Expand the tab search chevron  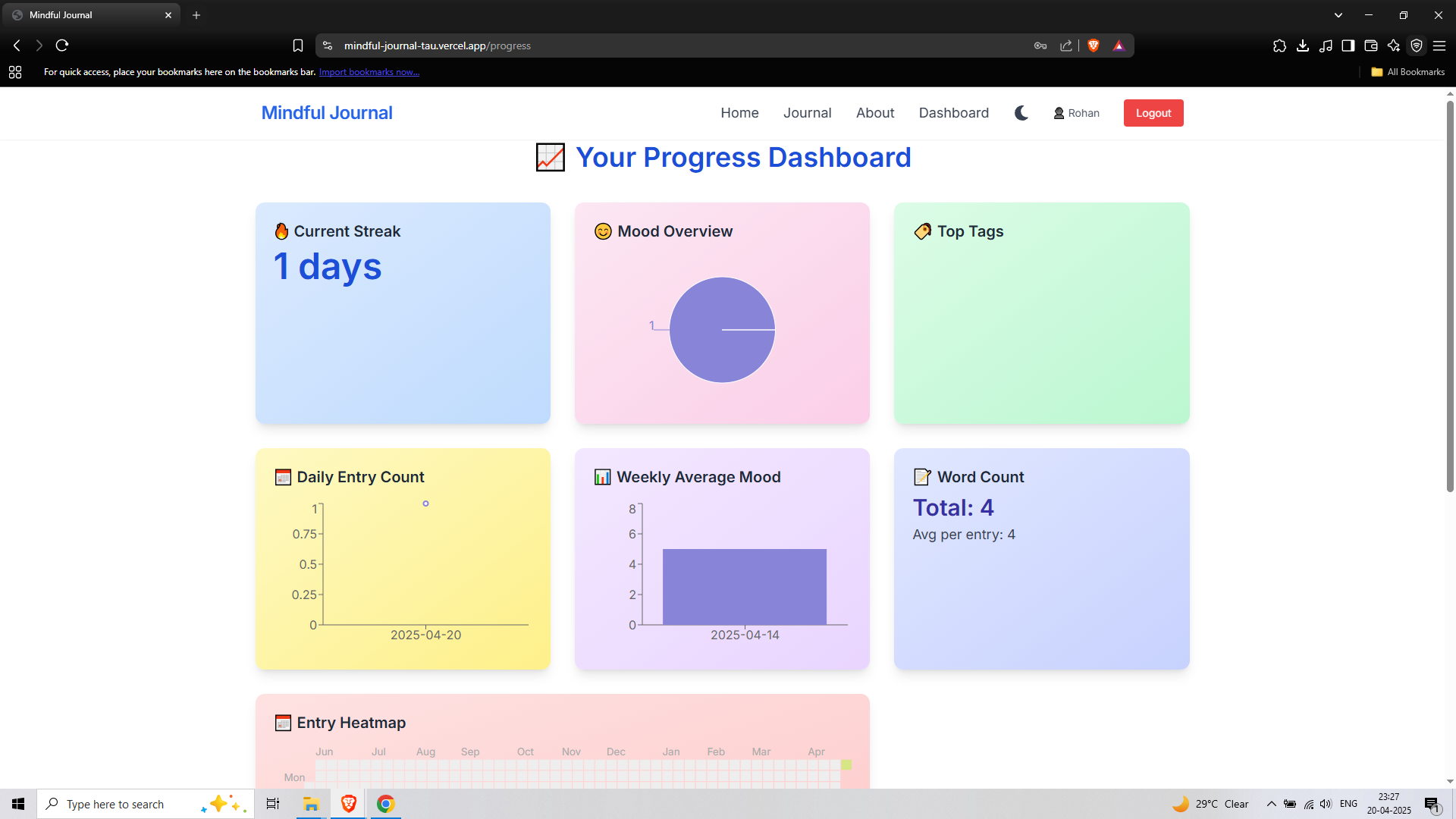click(1338, 15)
